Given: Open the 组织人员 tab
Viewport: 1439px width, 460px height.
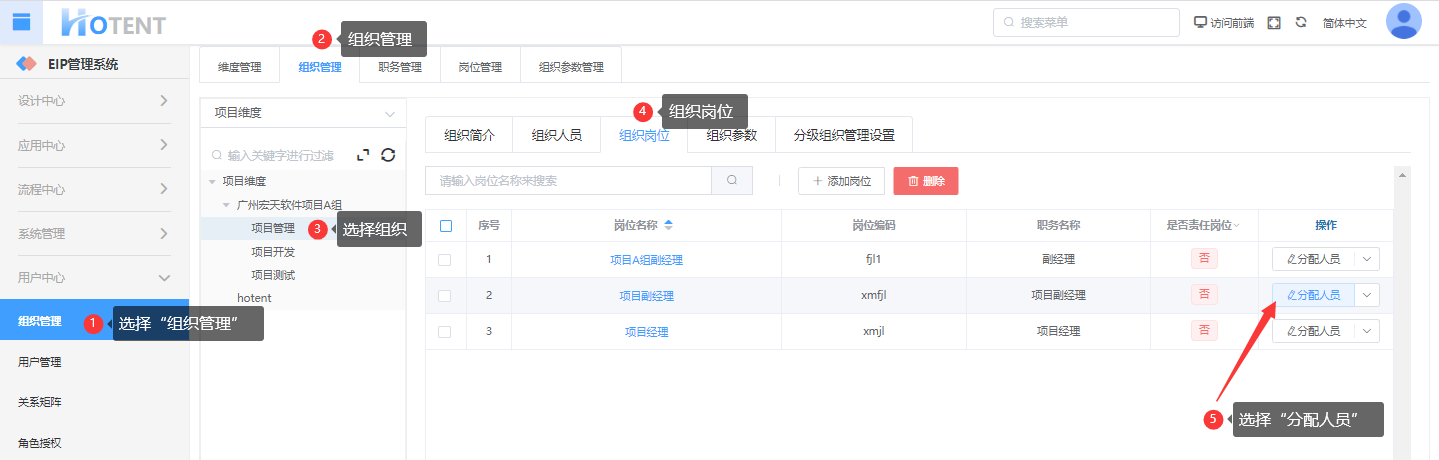Looking at the screenshot, I should (x=556, y=135).
